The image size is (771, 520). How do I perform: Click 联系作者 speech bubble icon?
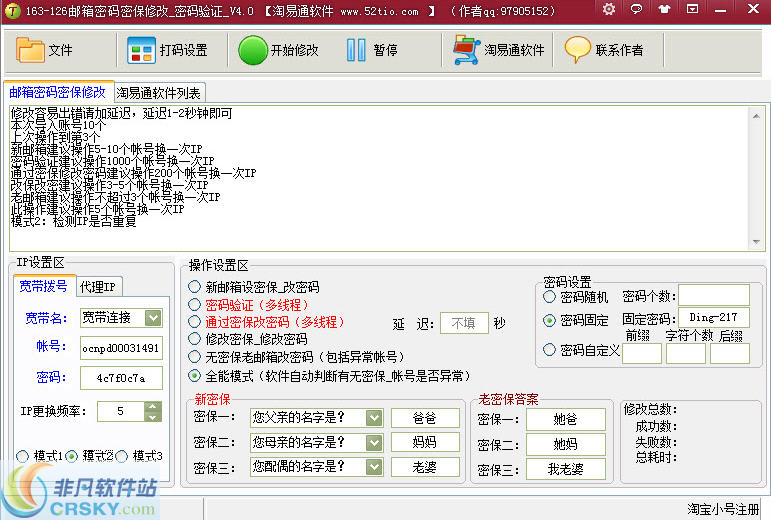point(577,50)
